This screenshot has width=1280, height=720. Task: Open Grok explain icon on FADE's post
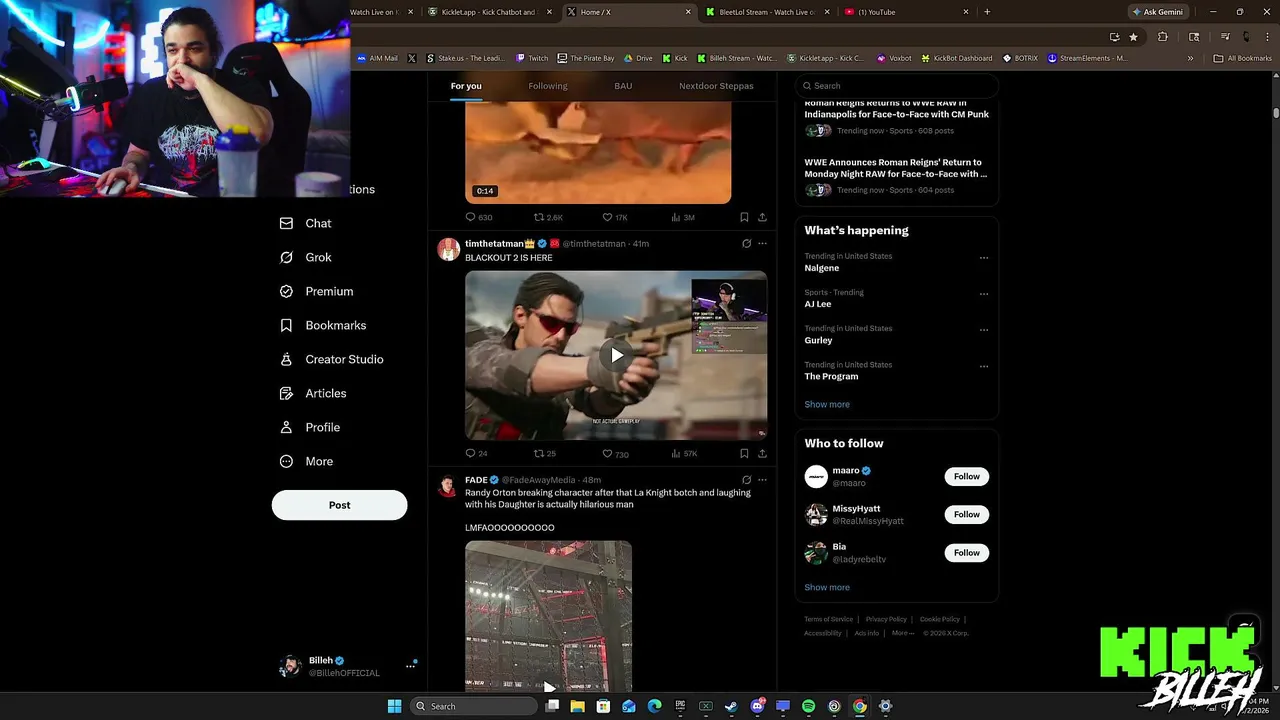coord(746,480)
